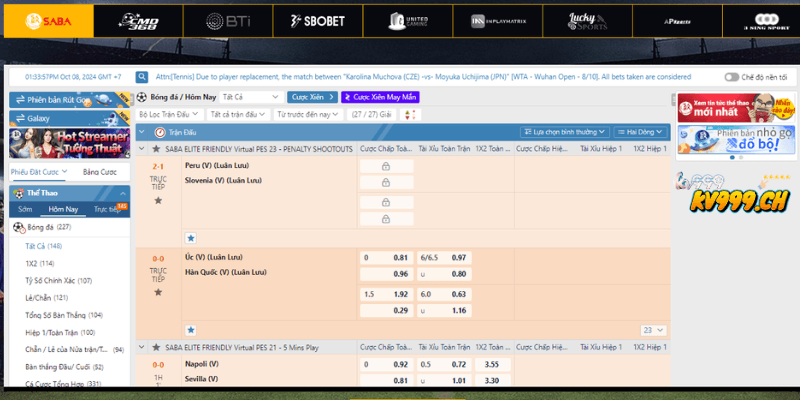Click the clock icon next to Trận Đấu
The image size is (800, 400).
[x=159, y=132]
